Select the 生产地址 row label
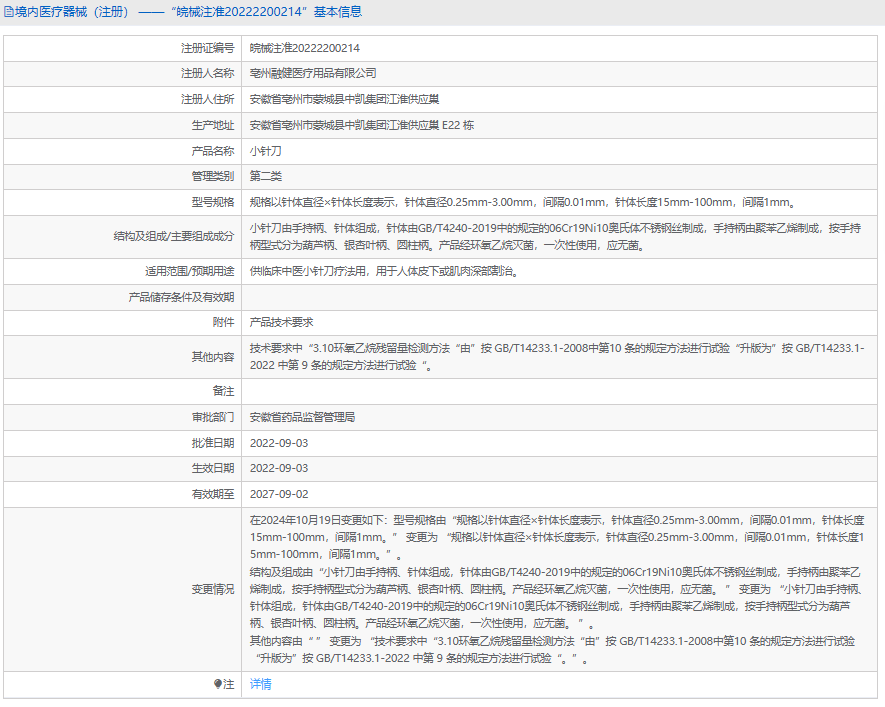This screenshot has height=707, width=885. [213, 125]
